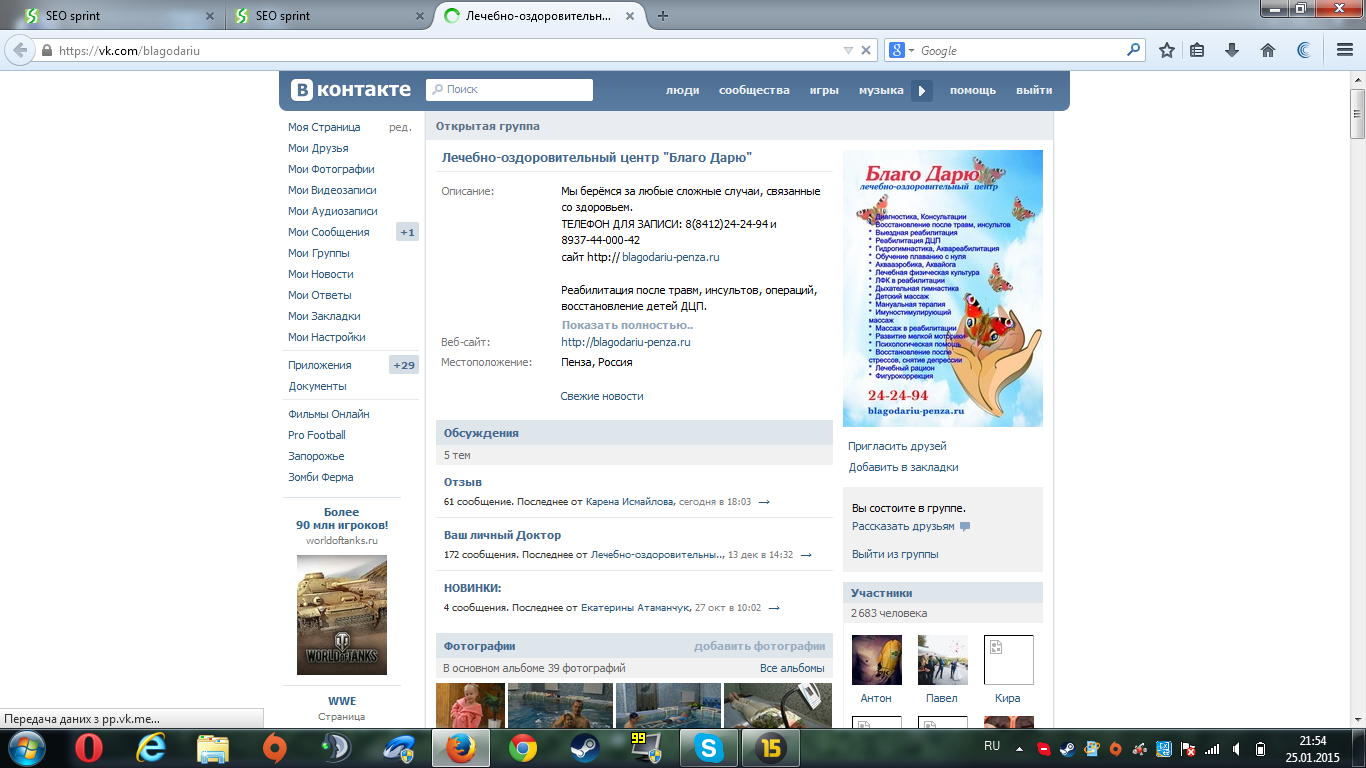Click the ВКонтакте logo

[x=351, y=90]
